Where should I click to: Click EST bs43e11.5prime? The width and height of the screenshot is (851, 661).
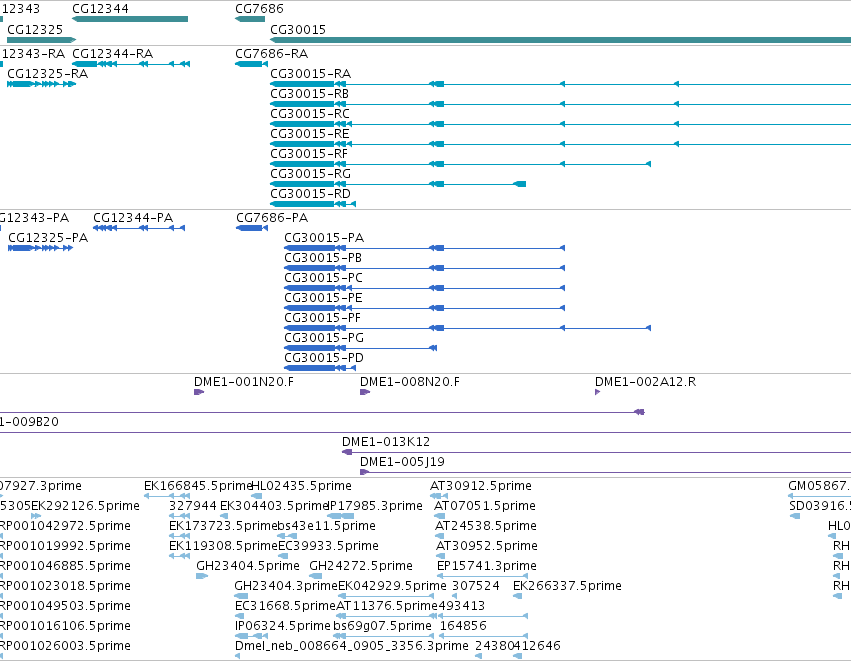(327, 526)
